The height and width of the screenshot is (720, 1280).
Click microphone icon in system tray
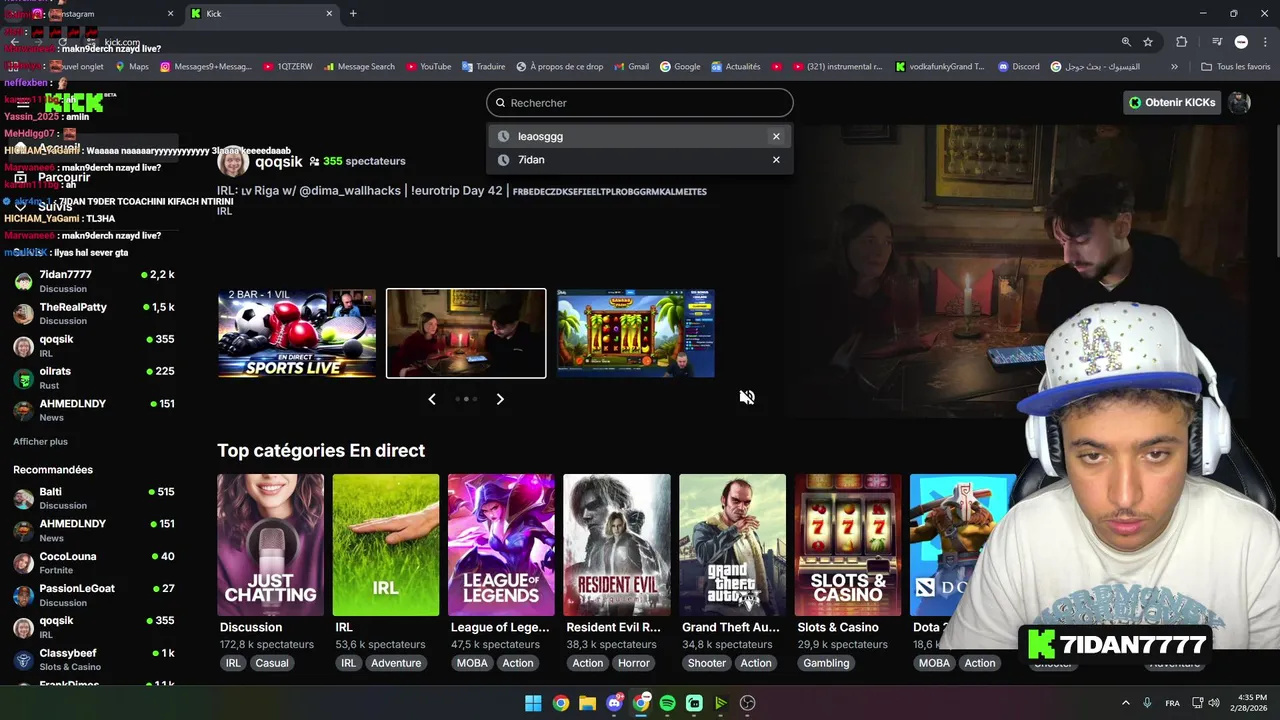coord(1147,703)
